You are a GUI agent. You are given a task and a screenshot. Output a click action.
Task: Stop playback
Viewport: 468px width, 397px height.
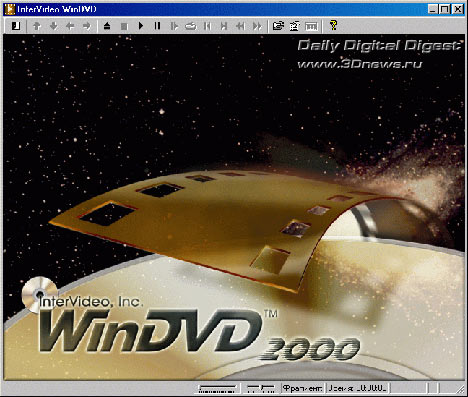tap(124, 26)
